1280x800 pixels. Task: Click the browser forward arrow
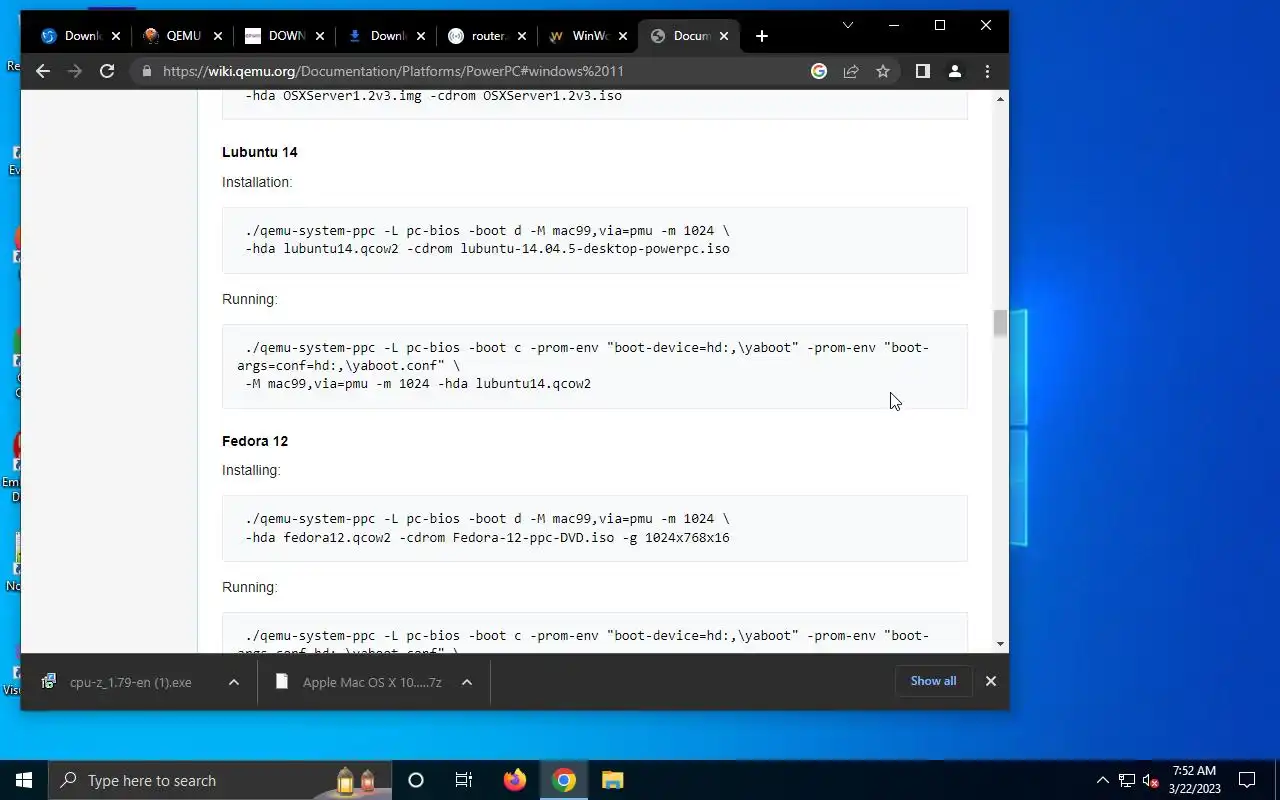74,71
